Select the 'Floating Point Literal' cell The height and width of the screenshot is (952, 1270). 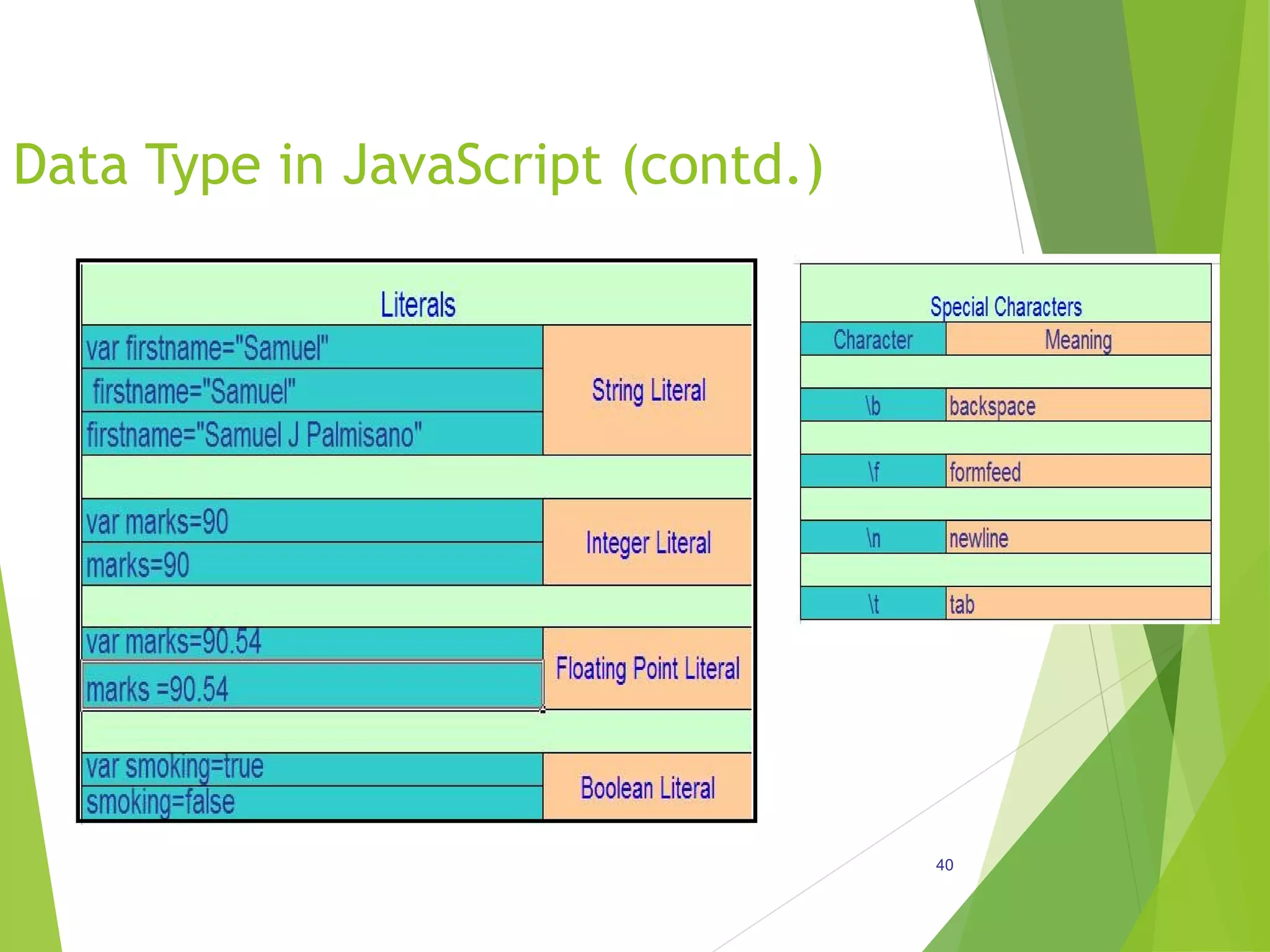coord(647,668)
